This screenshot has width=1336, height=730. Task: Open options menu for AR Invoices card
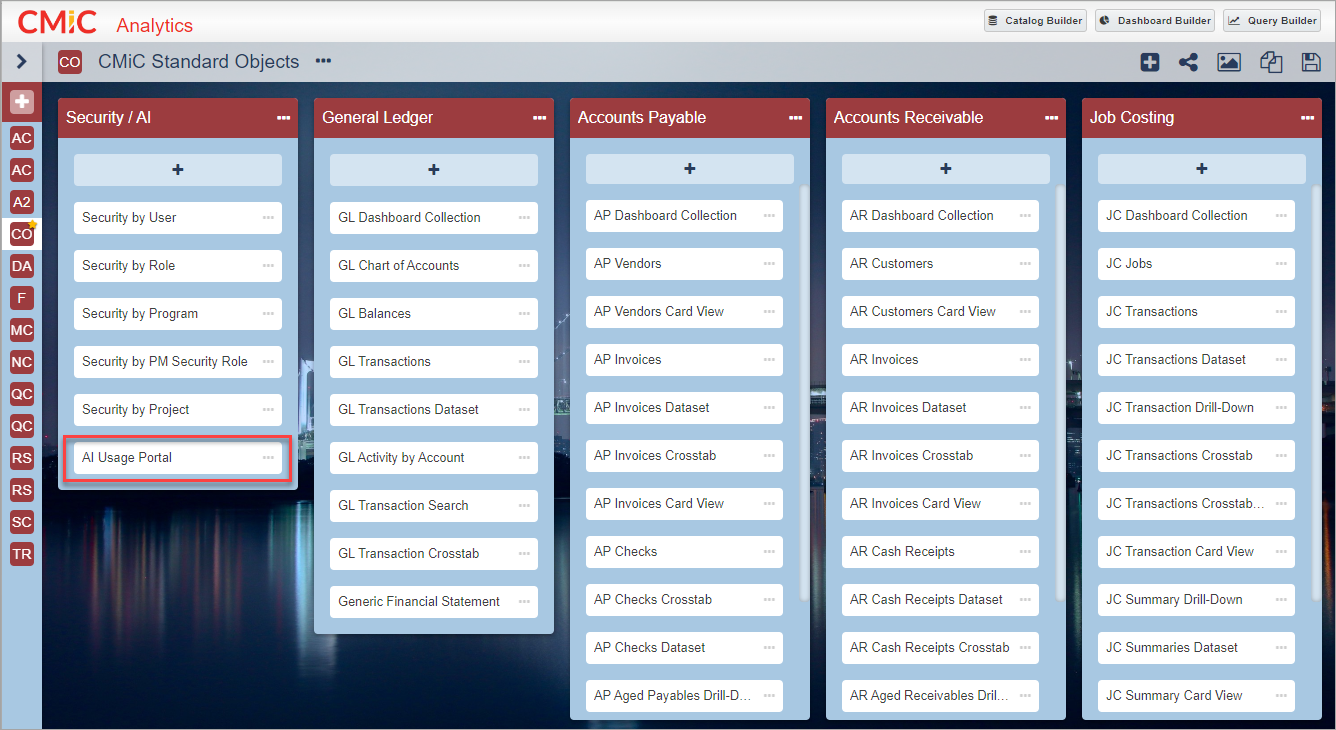click(1025, 360)
